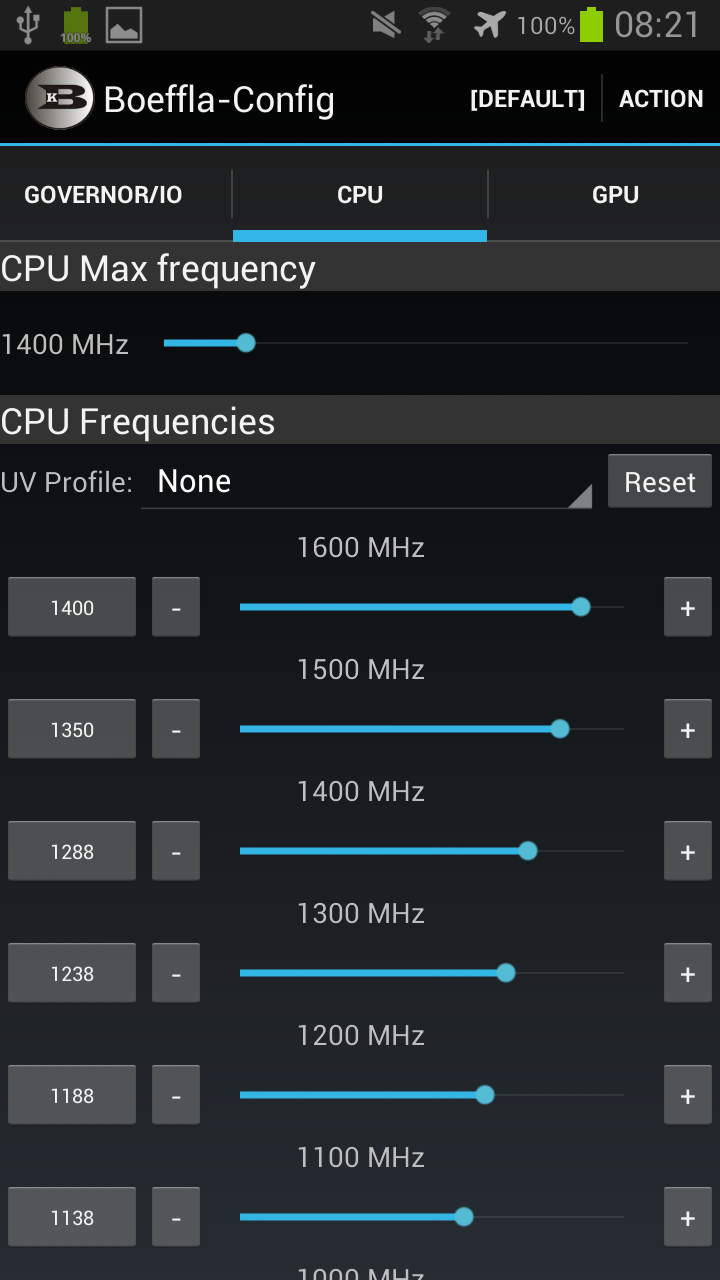Viewport: 720px width, 1280px height.
Task: Increase voltage for 1300 MHz with plus
Action: coord(688,973)
